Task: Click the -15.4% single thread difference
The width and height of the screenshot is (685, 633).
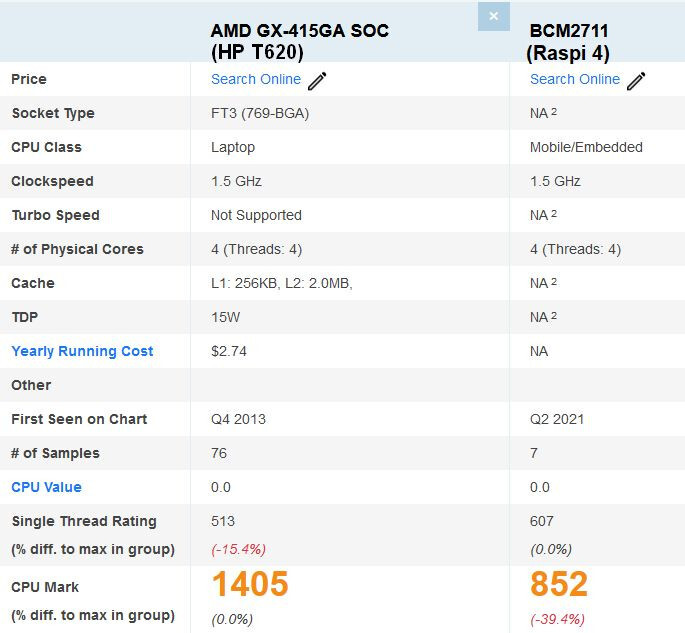Action: point(239,549)
